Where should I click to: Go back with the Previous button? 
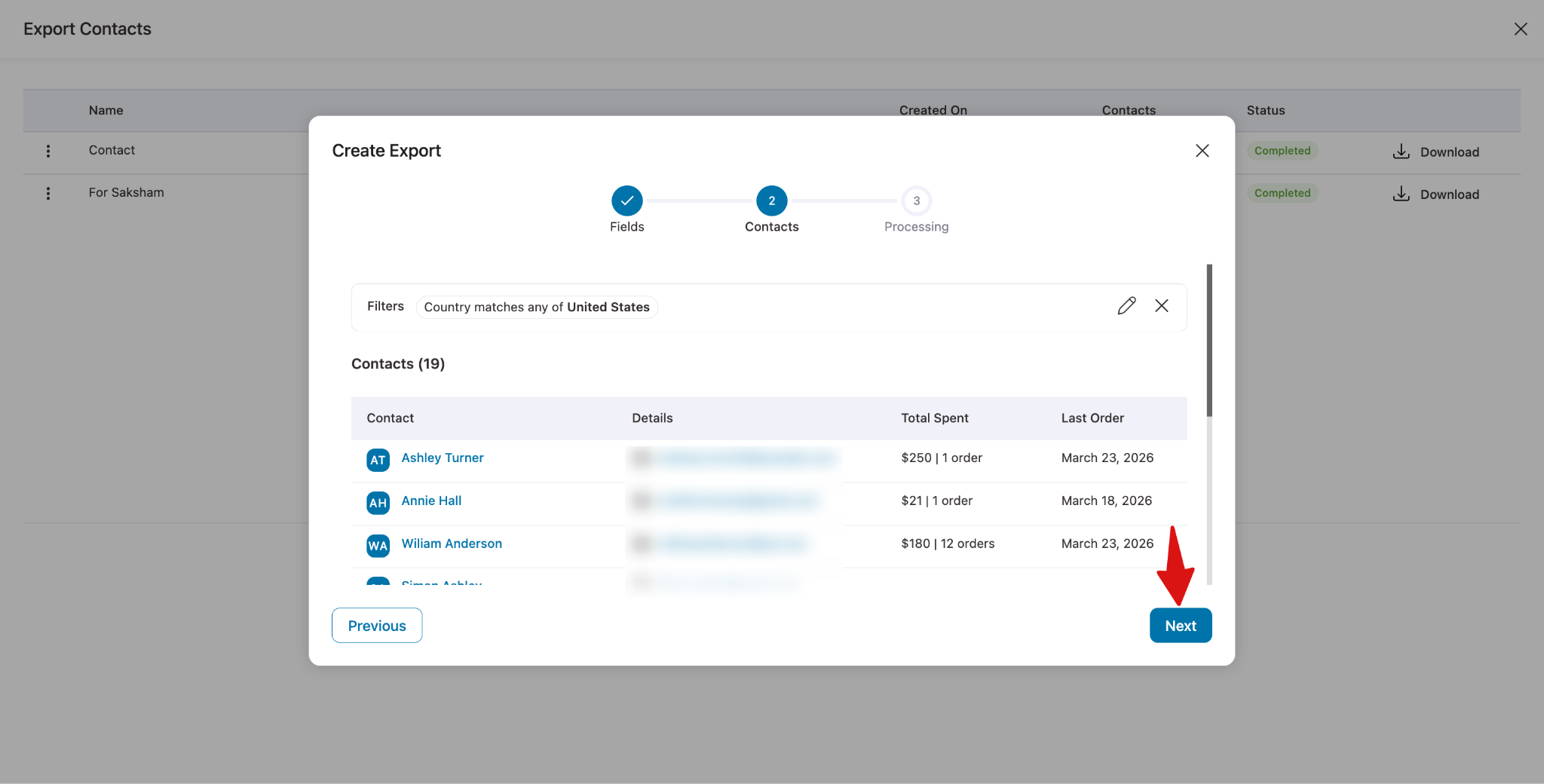(376, 625)
